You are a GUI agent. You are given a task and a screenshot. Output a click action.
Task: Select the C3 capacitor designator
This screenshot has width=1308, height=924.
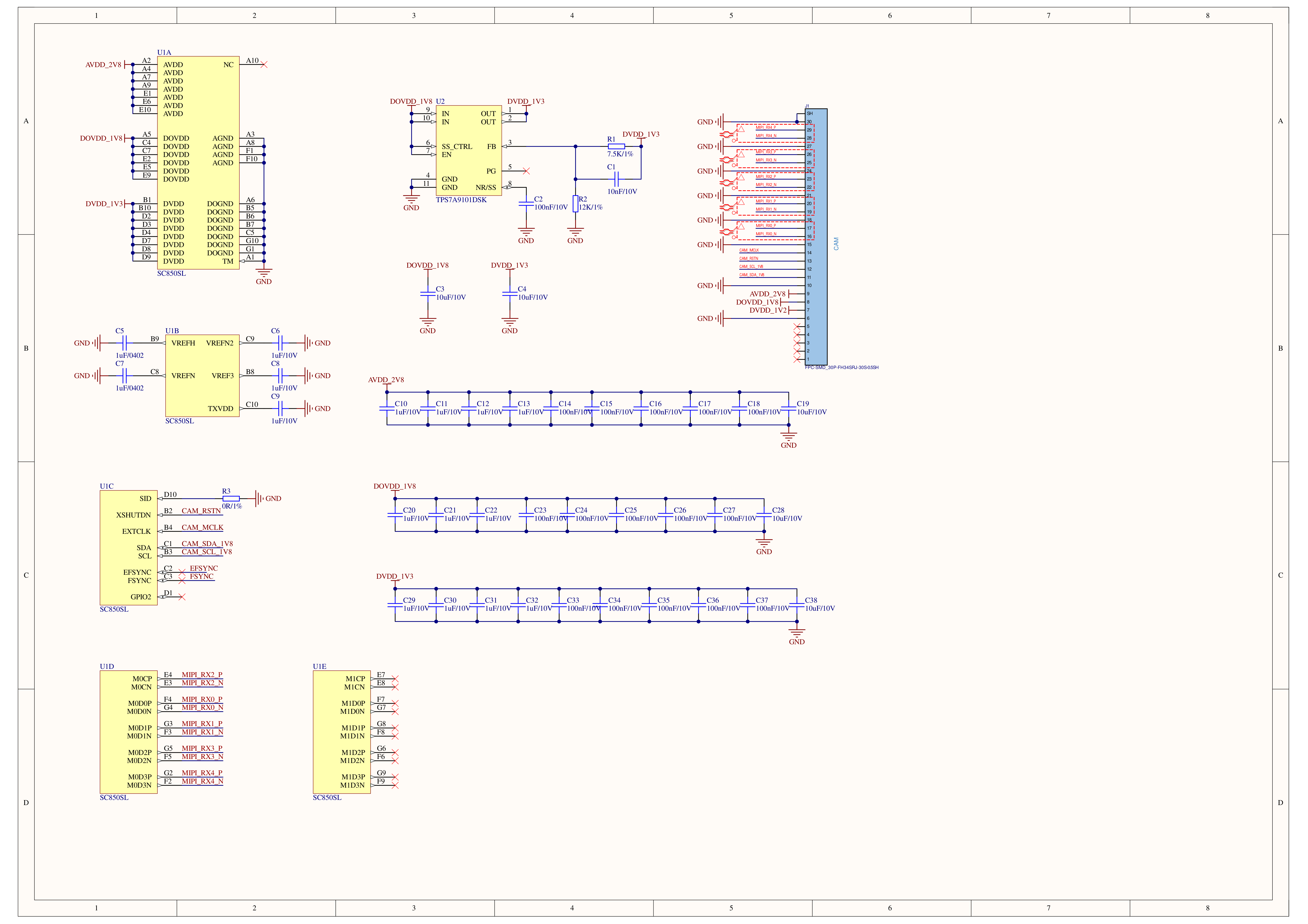click(x=440, y=289)
